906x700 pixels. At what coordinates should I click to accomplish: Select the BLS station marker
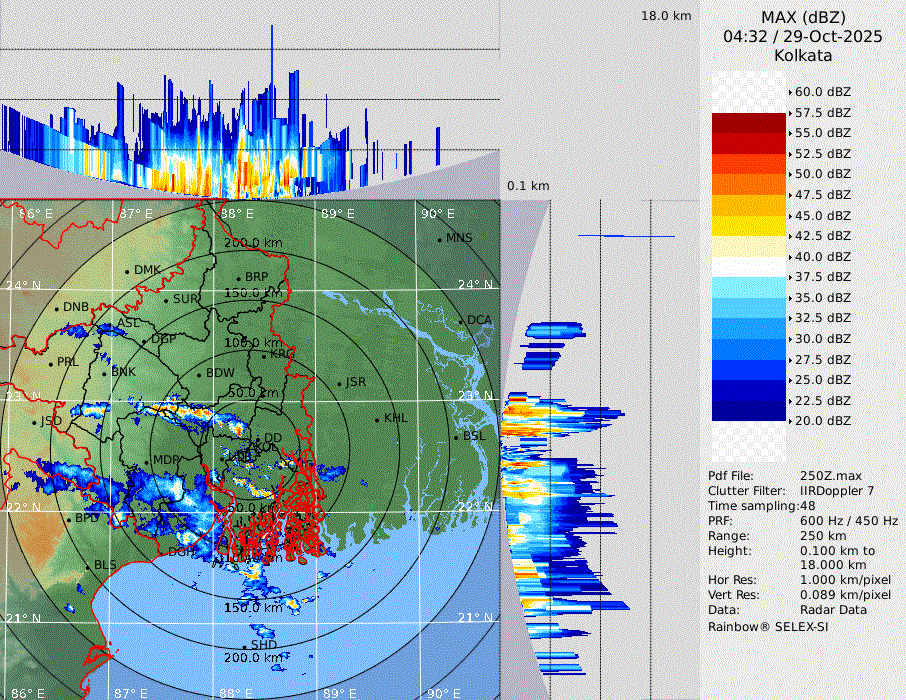tap(87, 567)
